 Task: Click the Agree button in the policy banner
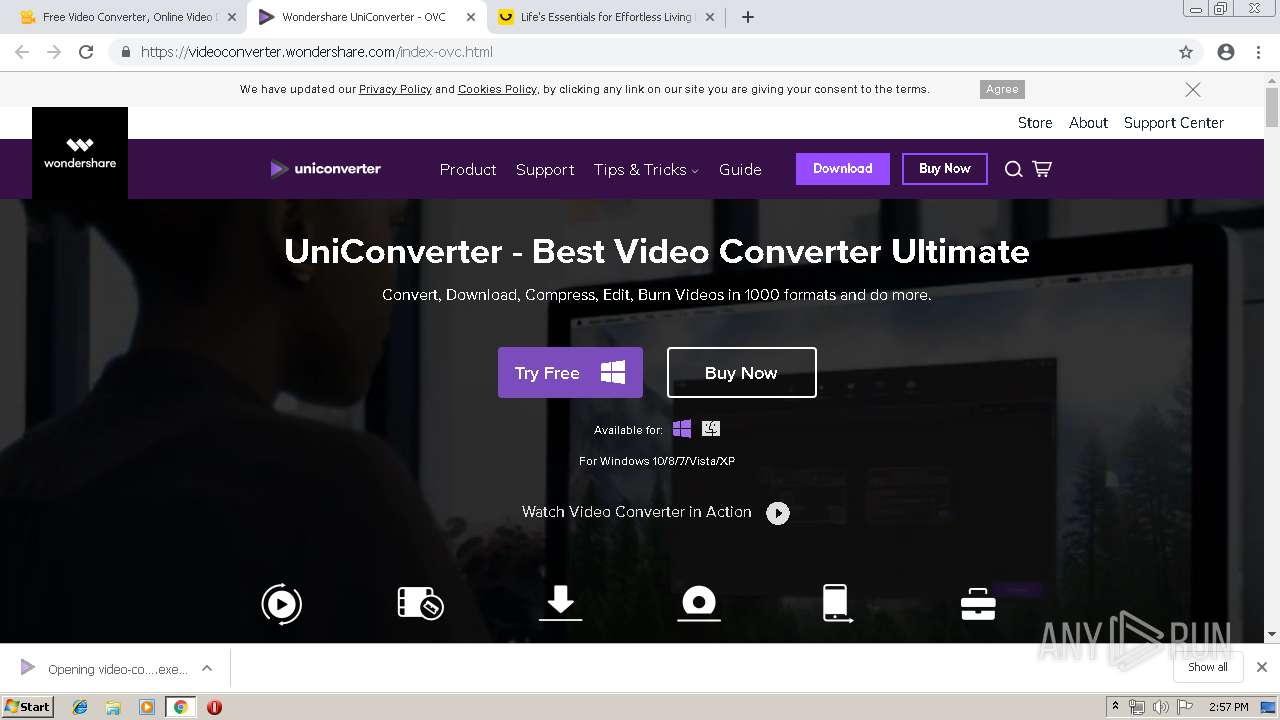pos(1002,89)
